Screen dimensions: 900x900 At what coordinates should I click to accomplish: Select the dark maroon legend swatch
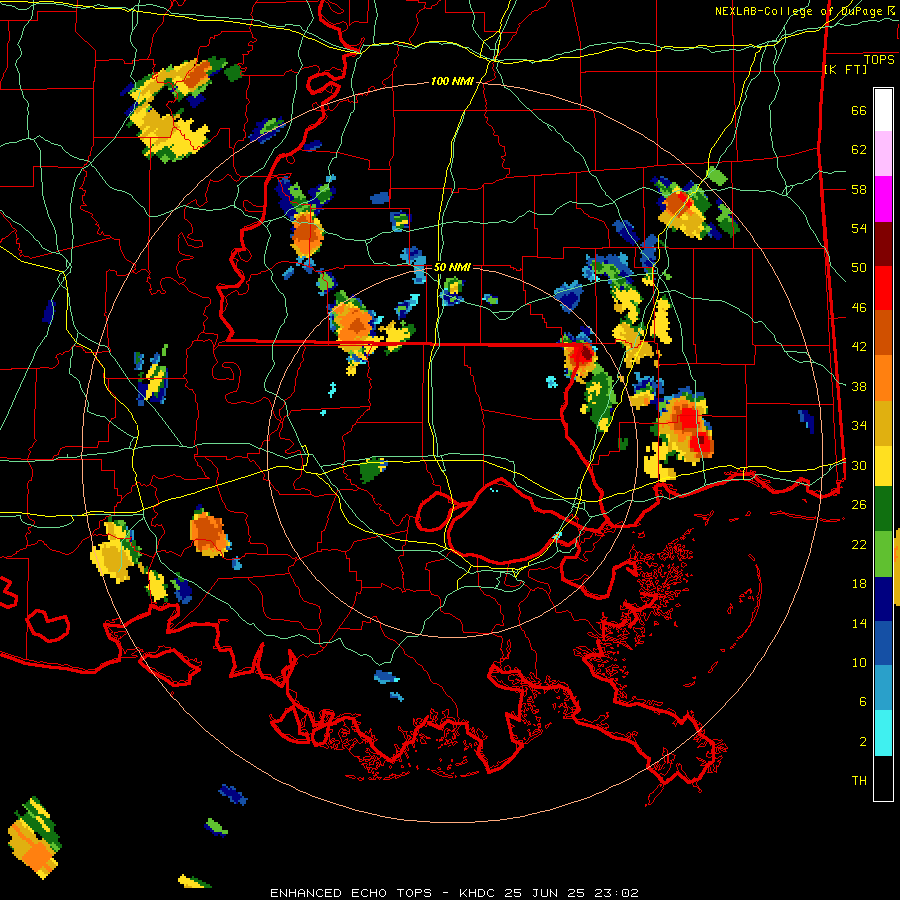[x=883, y=243]
